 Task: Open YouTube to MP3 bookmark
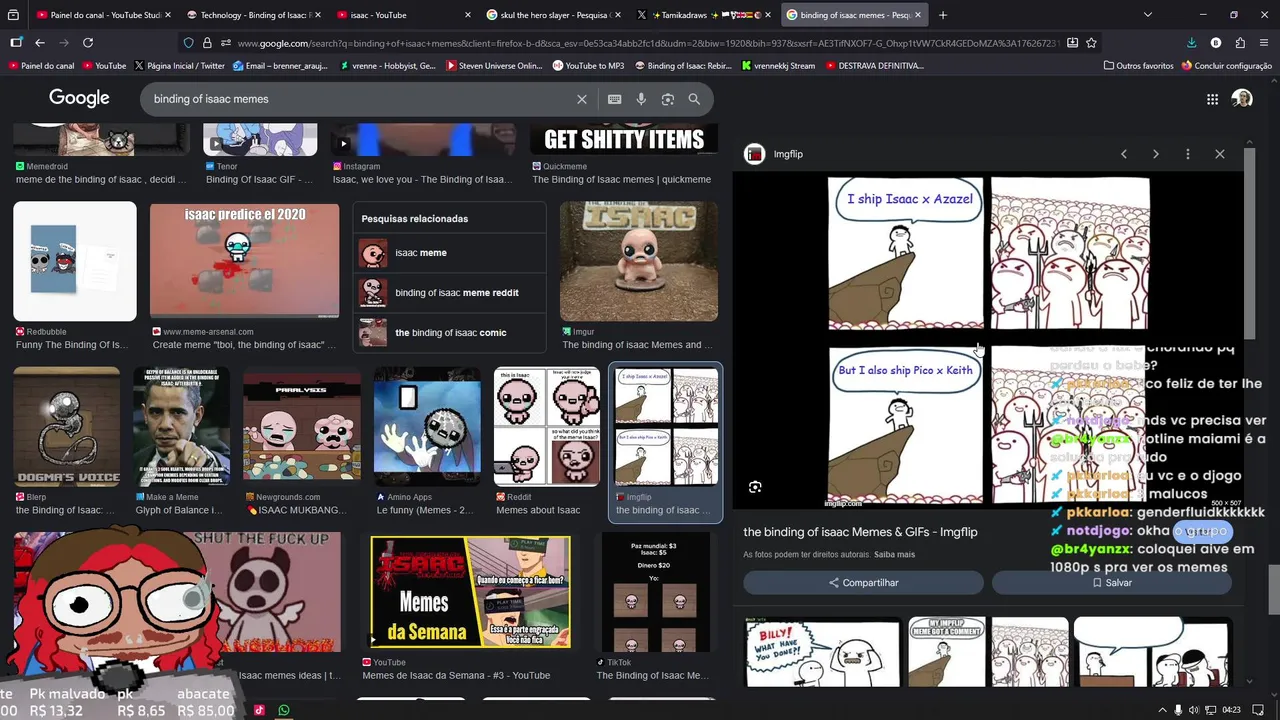click(588, 66)
